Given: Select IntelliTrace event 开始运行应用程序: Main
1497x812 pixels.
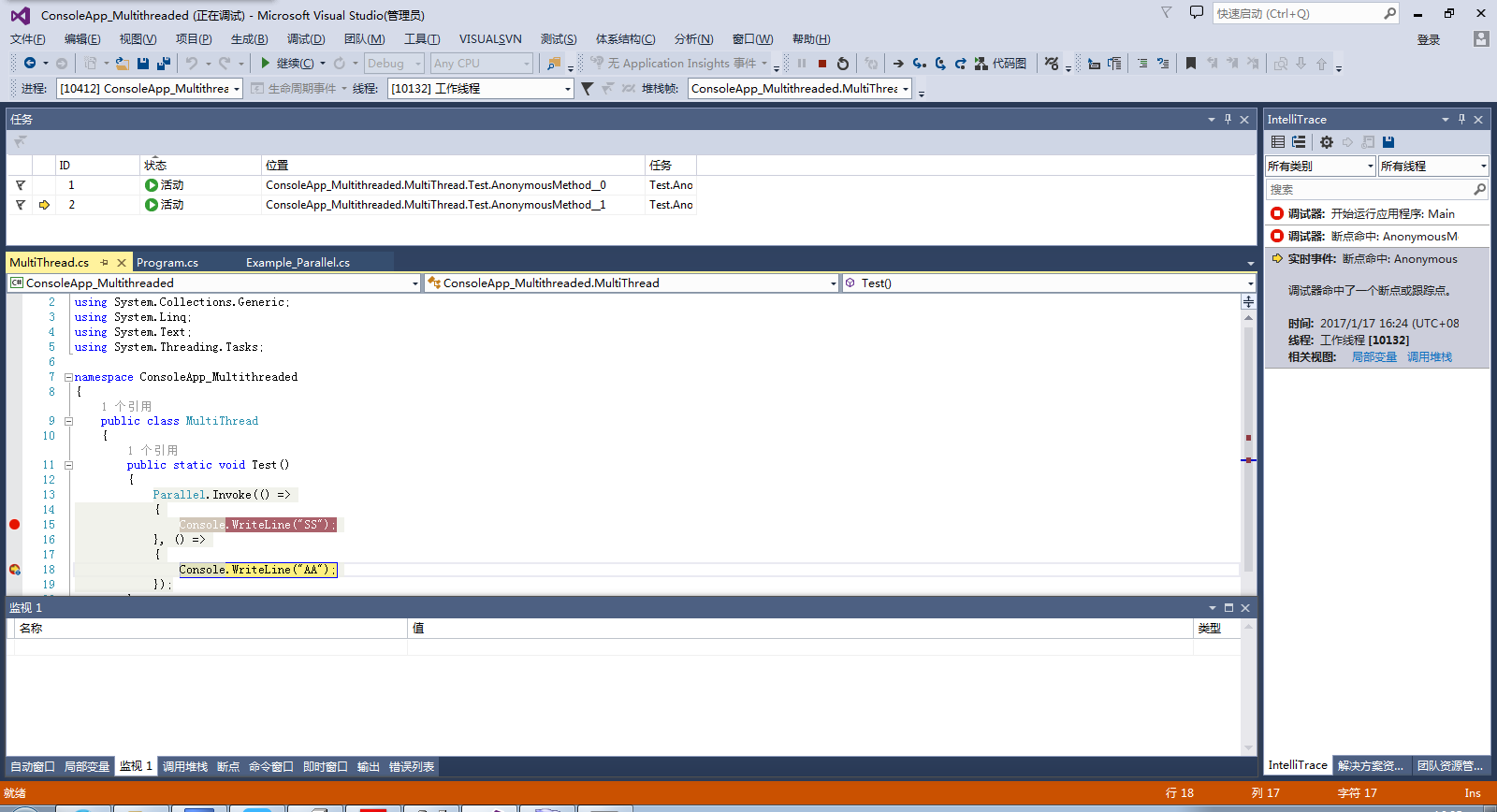Looking at the screenshot, I should (1377, 213).
